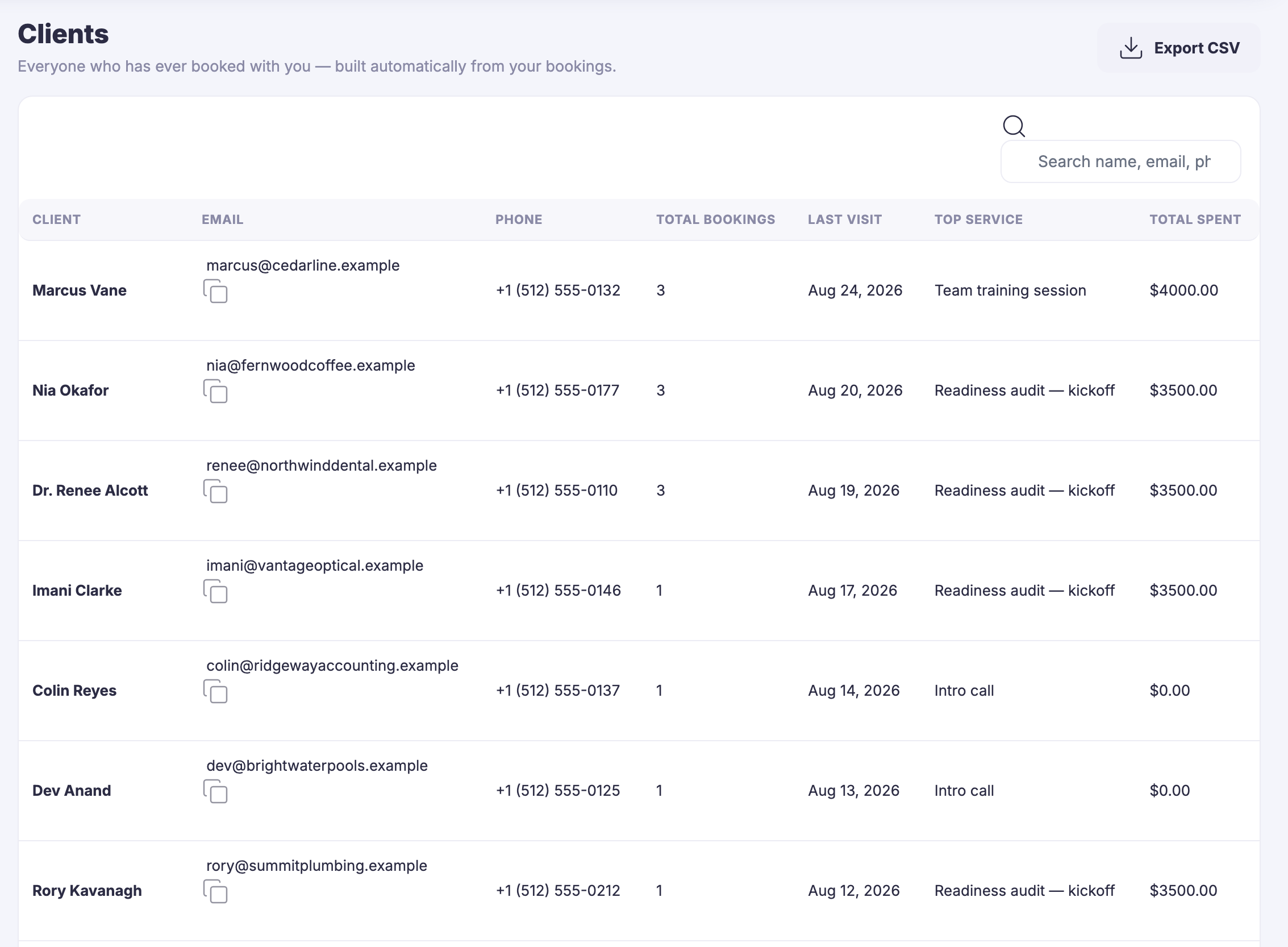
Task: Select the Marcus Vane client name
Action: tap(79, 290)
